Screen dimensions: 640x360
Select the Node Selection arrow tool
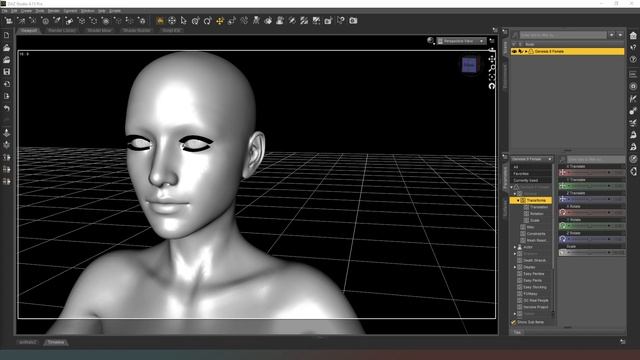pyautogui.click(x=184, y=21)
